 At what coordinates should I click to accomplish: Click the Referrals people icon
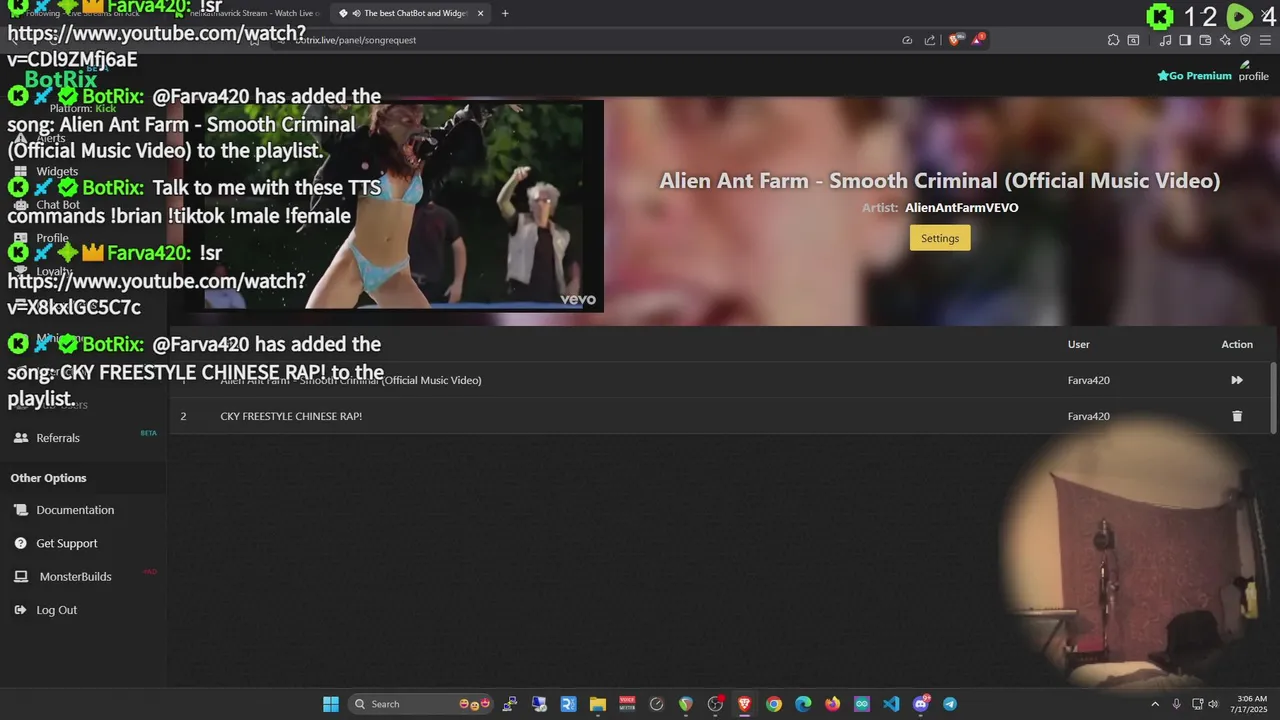(20, 438)
